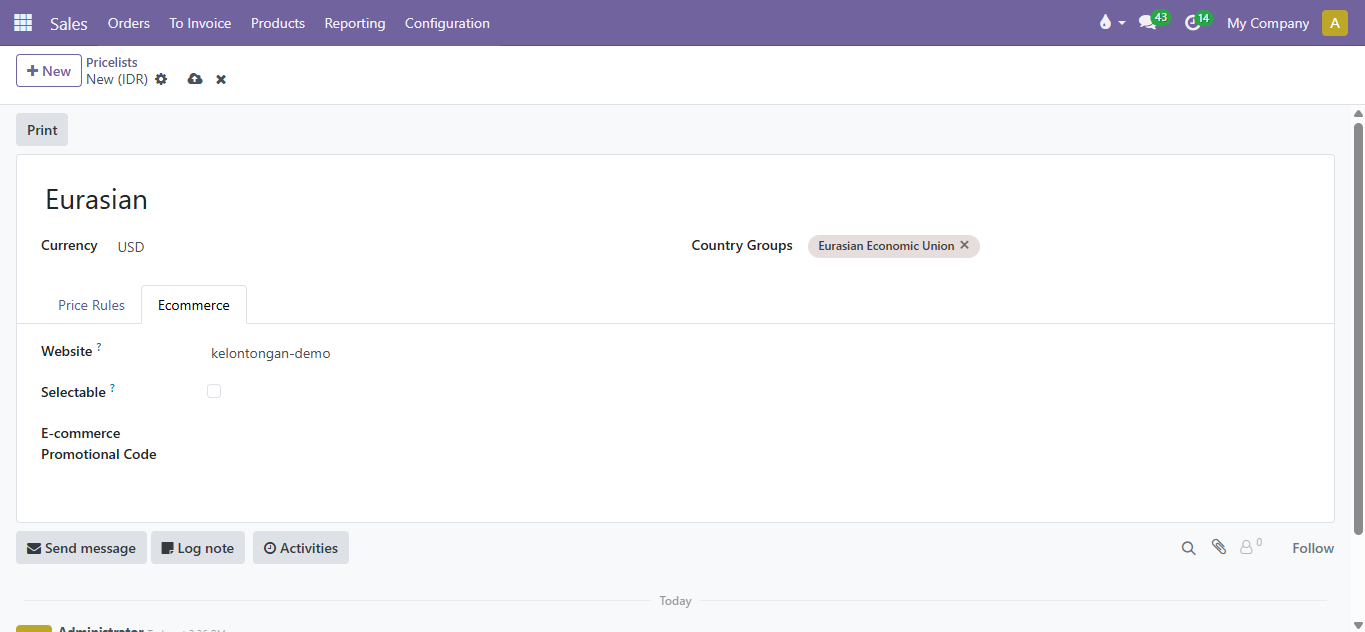This screenshot has height=632, width=1365.
Task: Remove the Eurasian Economic Union tag
Action: coord(964,245)
